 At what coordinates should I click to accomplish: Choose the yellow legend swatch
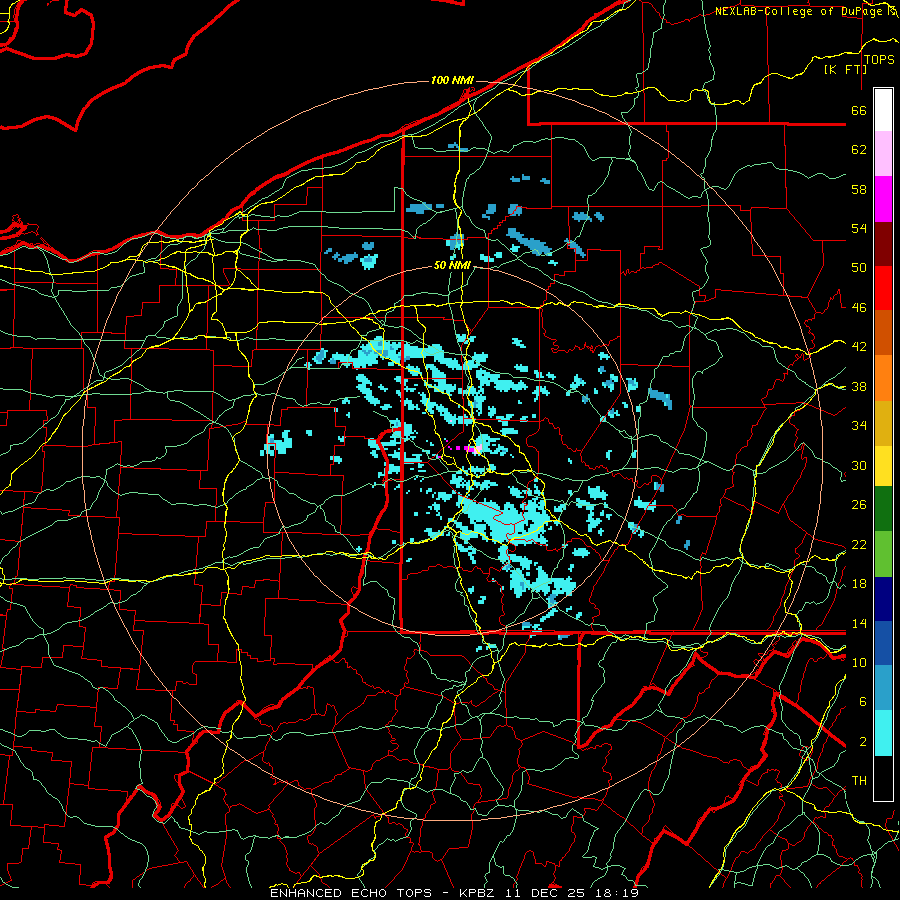coord(883,466)
